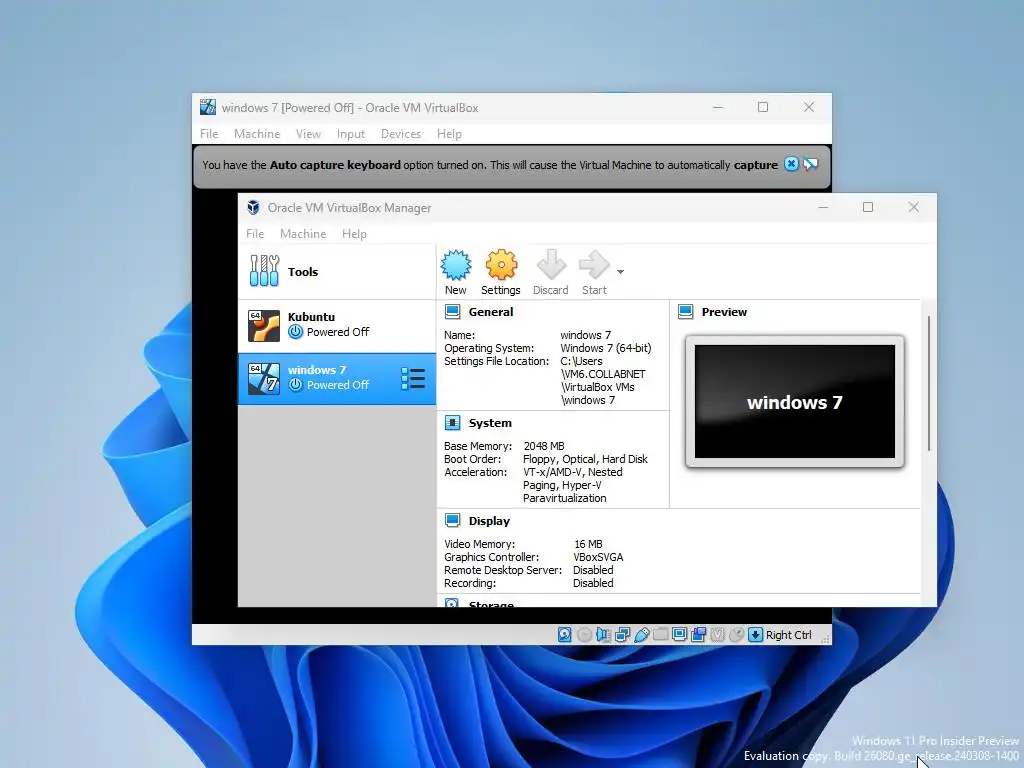Click the Storage section icon
1024x768 pixels.
pos(452,603)
